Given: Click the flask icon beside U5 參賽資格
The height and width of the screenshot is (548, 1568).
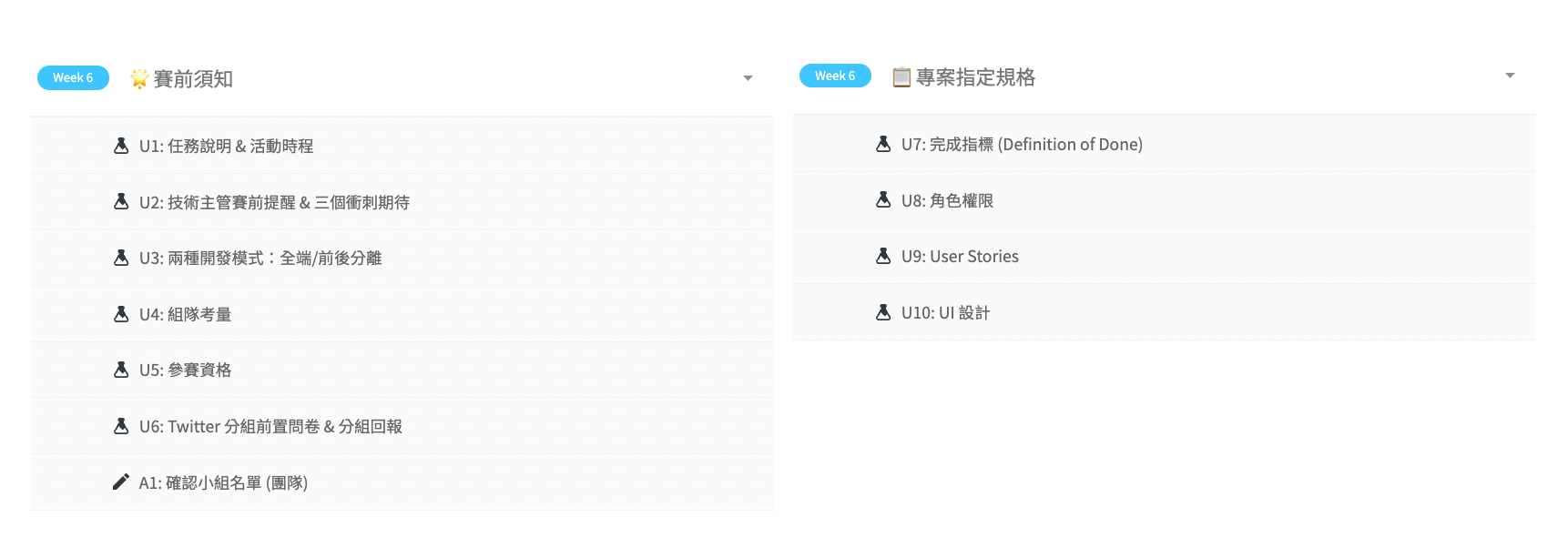Looking at the screenshot, I should tap(121, 370).
